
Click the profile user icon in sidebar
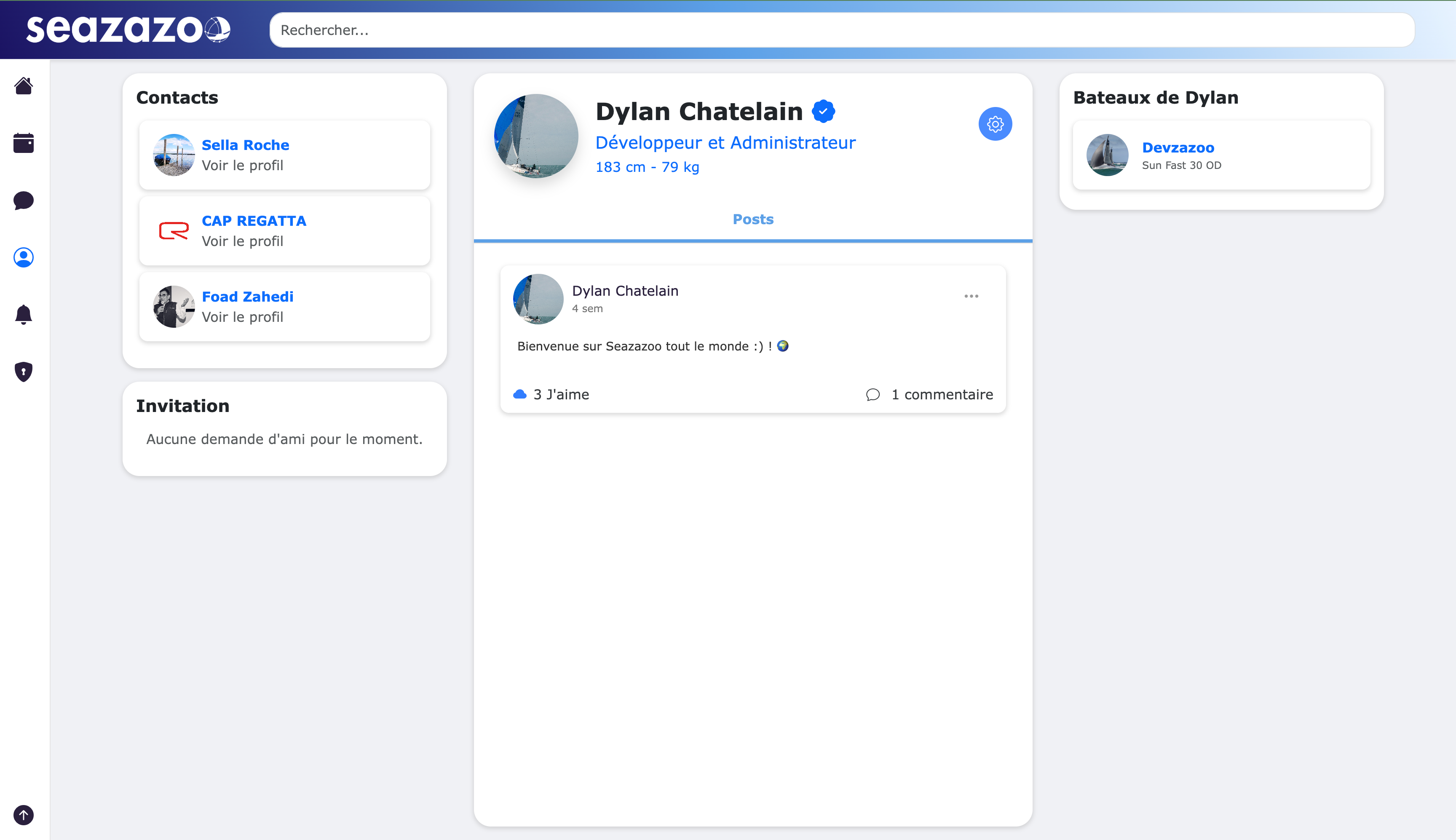pyautogui.click(x=23, y=257)
